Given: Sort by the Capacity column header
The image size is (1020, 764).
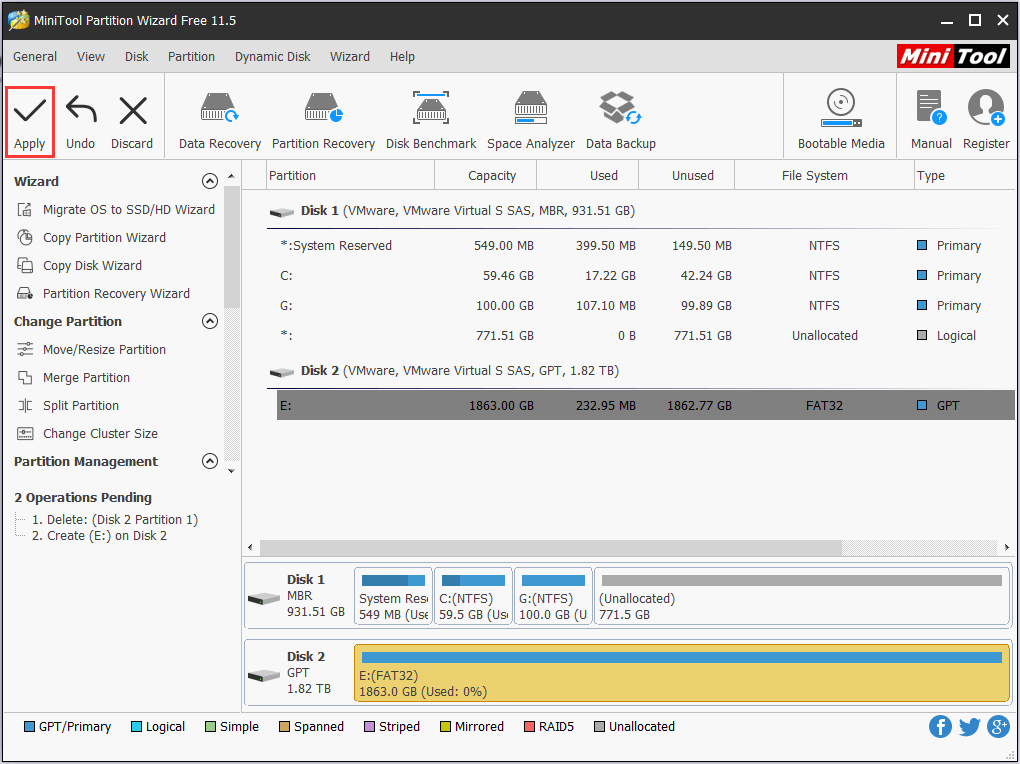Looking at the screenshot, I should [x=485, y=176].
